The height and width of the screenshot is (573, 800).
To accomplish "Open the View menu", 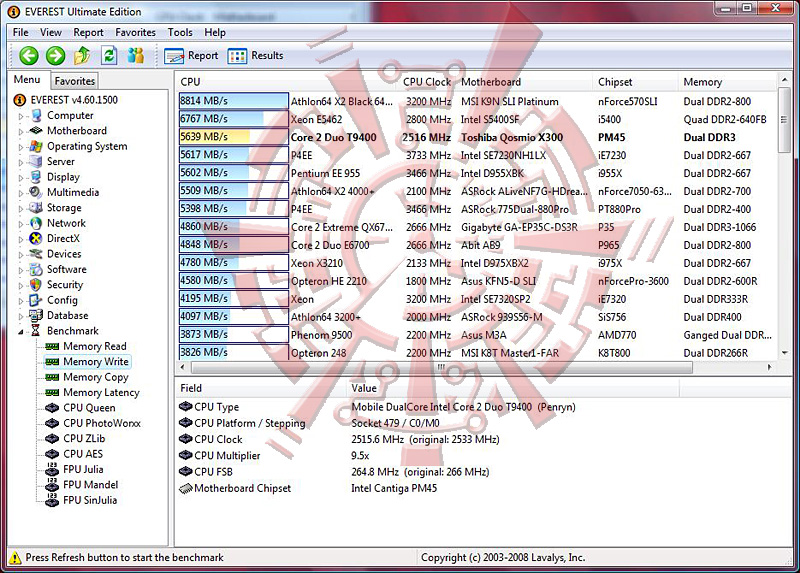I will (51, 32).
